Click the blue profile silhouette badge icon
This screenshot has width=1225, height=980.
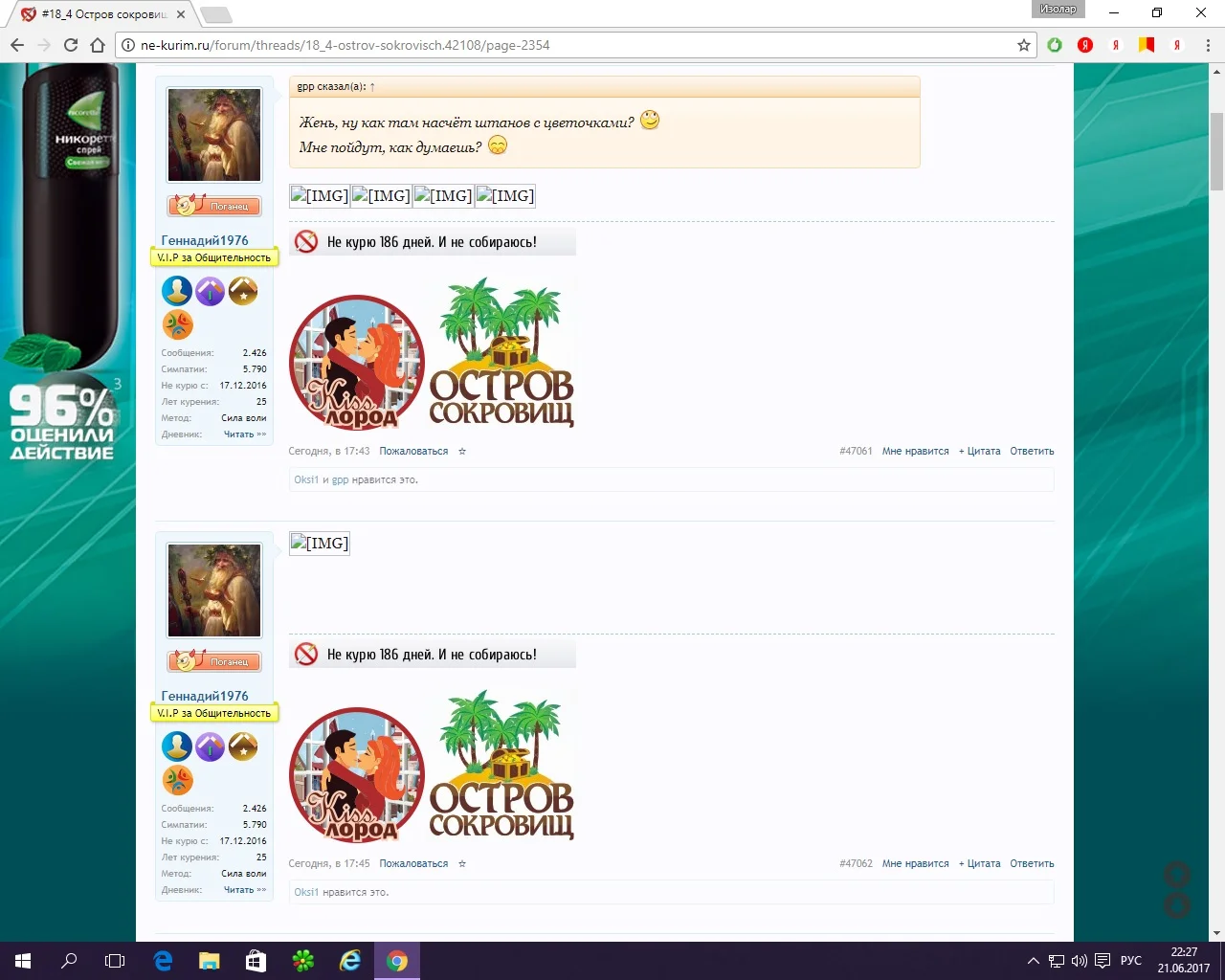click(176, 291)
